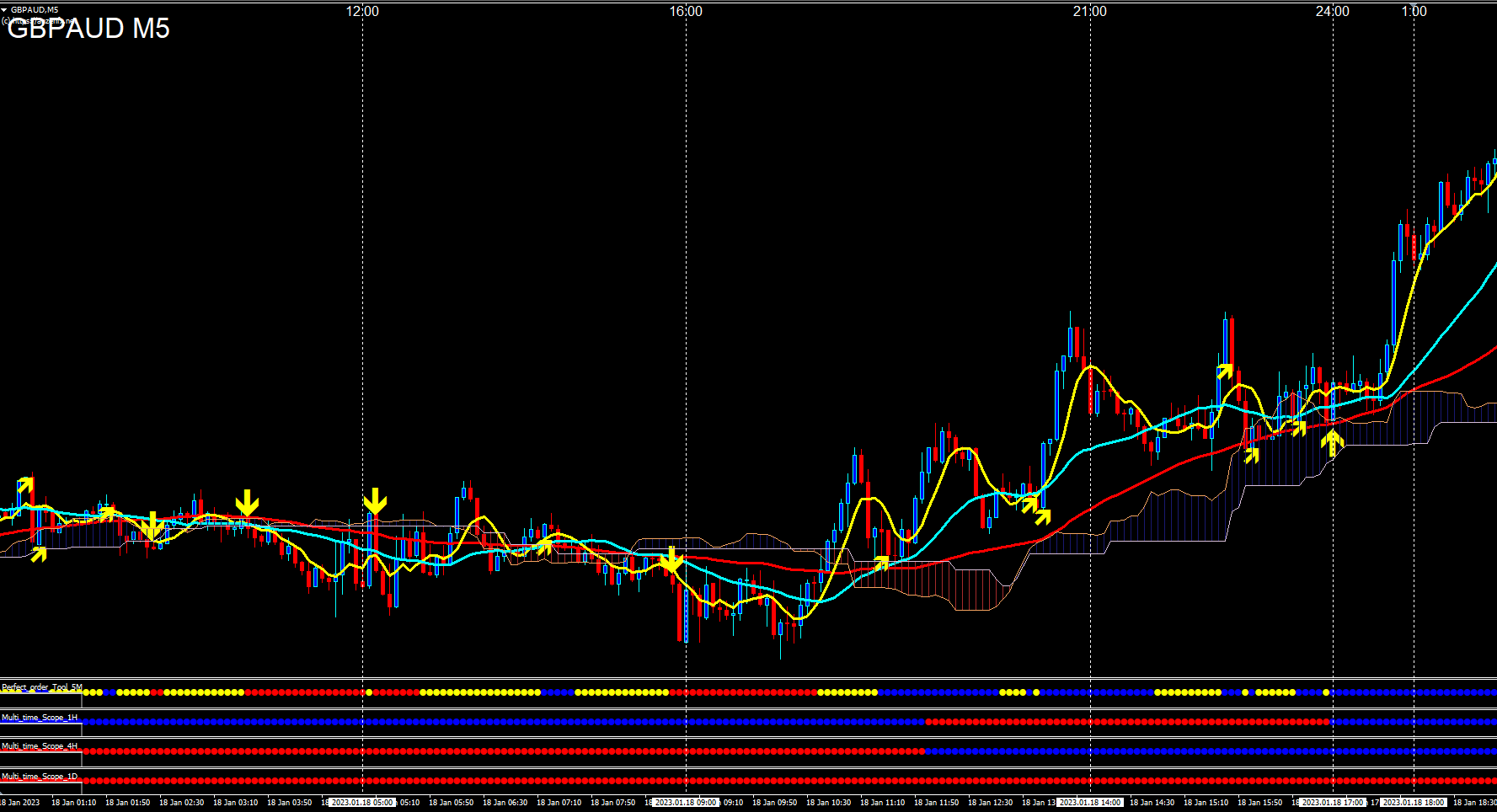This screenshot has height=812, width=1497.
Task: Click the highlighted 2023.01.18 09:00 date marker
Action: click(686, 803)
